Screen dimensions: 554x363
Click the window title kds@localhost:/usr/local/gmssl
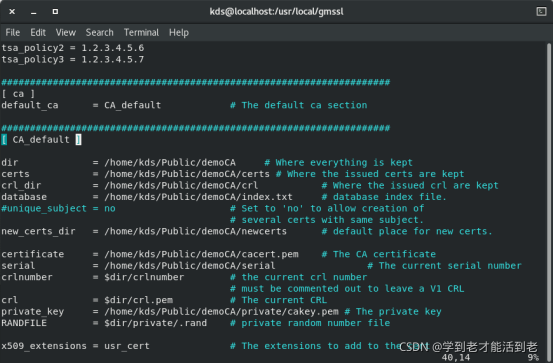point(276,12)
